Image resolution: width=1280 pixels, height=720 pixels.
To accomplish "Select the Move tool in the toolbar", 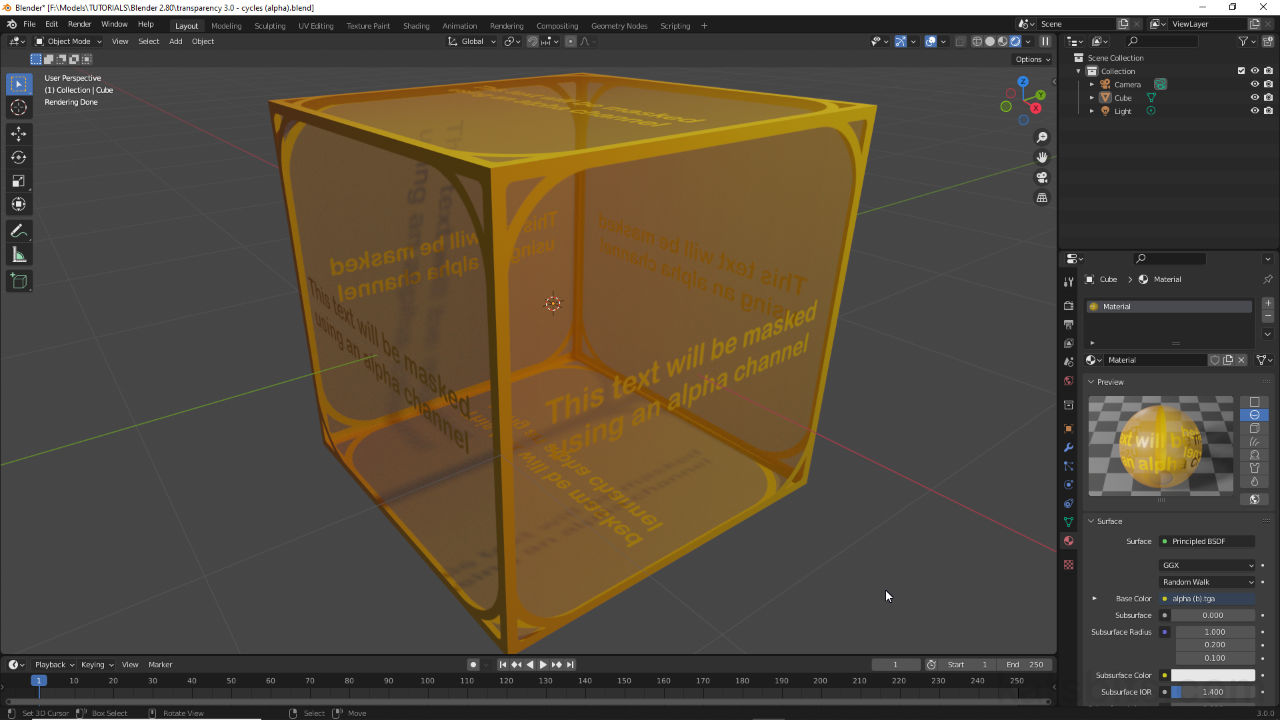I will click(x=18, y=133).
